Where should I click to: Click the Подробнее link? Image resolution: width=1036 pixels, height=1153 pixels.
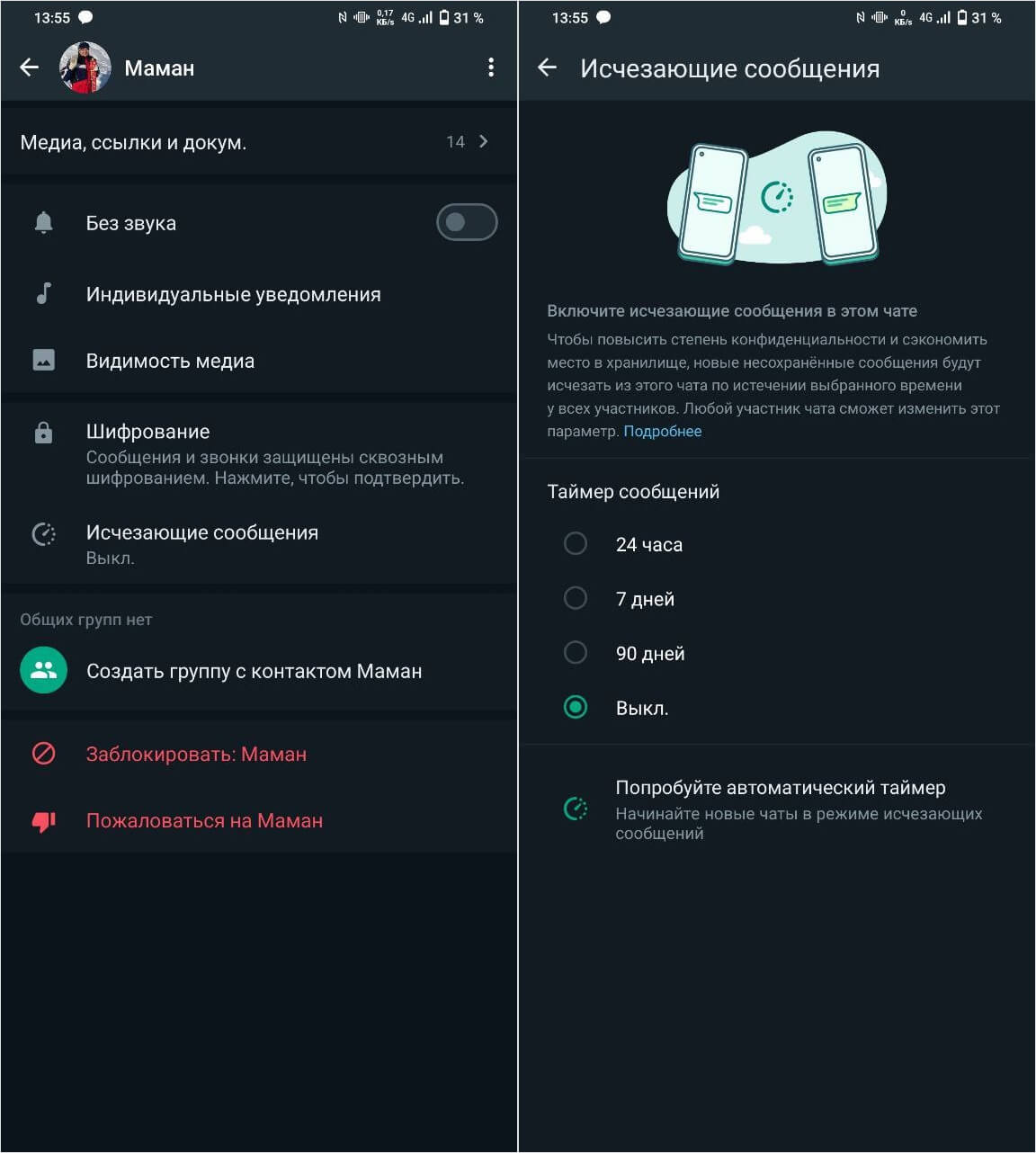pos(662,432)
